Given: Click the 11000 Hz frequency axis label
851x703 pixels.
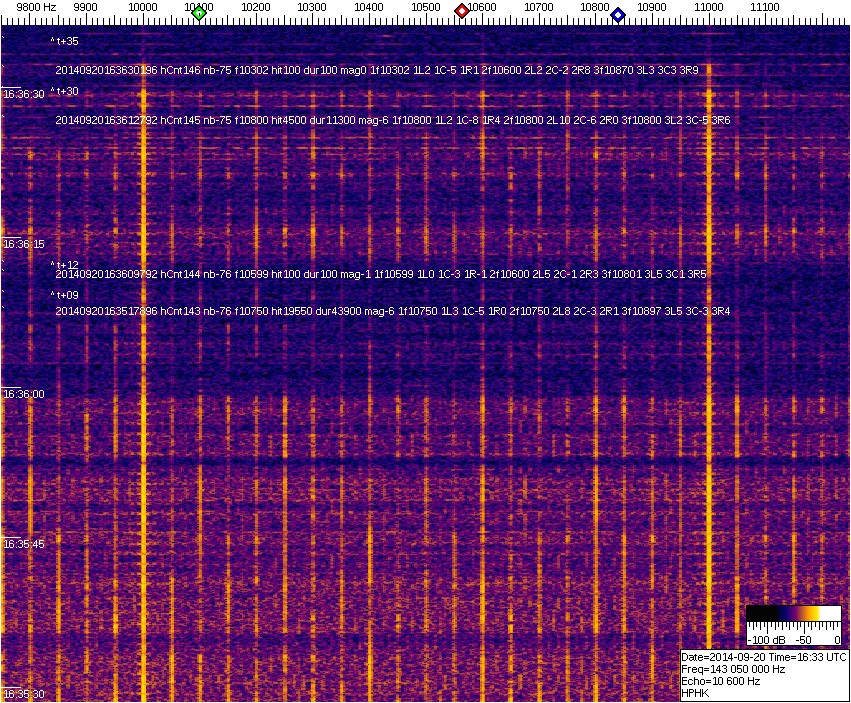Looking at the screenshot, I should click(709, 7).
